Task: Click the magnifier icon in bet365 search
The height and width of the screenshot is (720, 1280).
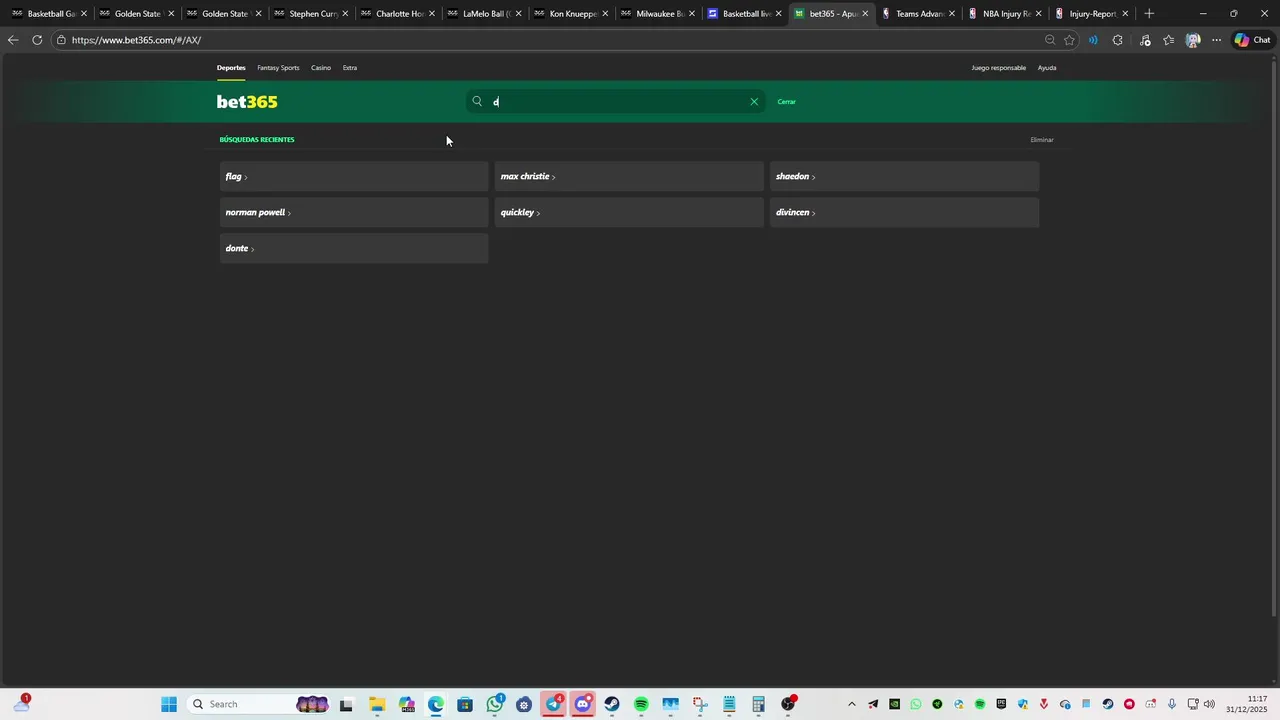Action: tap(477, 101)
